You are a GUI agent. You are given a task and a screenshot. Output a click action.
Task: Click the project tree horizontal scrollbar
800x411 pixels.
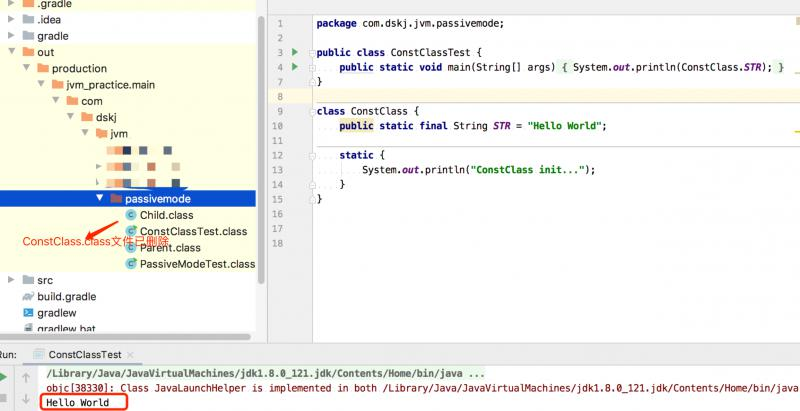tap(125, 337)
